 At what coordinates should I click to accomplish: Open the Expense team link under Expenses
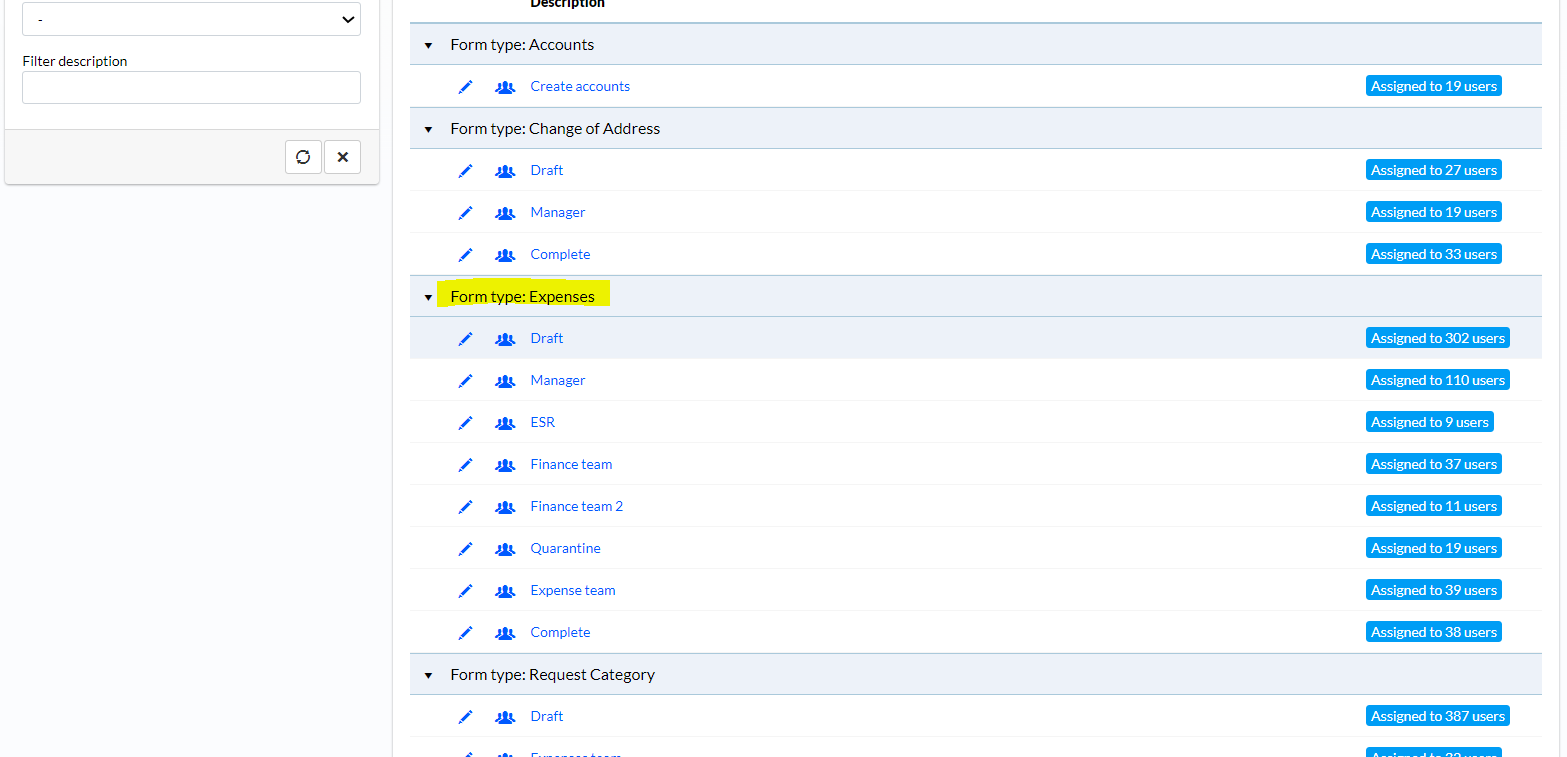point(573,590)
